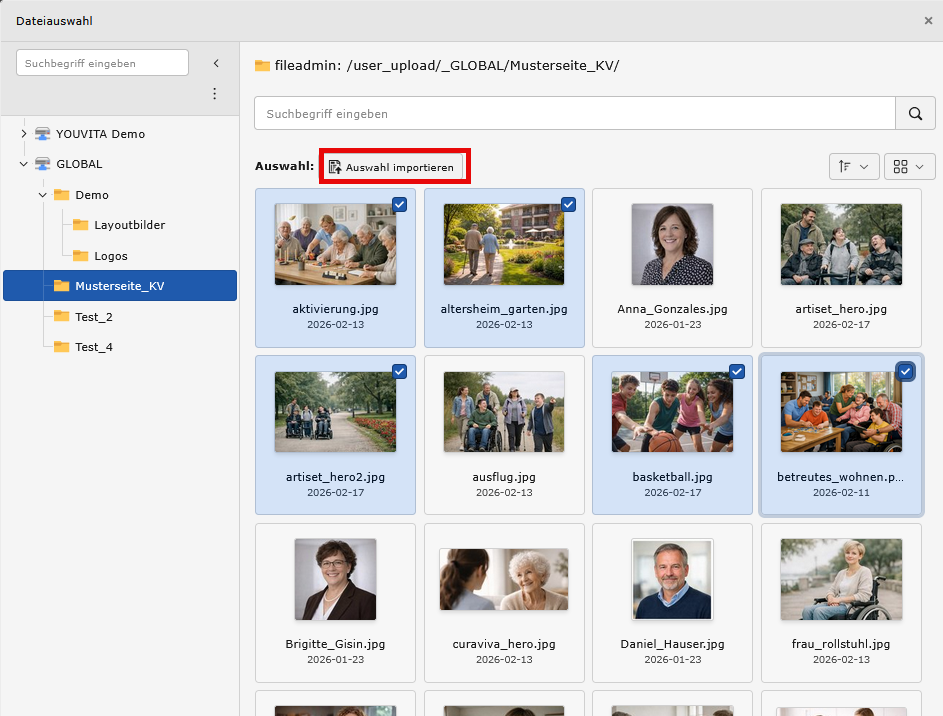Image resolution: width=943 pixels, height=716 pixels.
Task: Open the view mode tiles dropdown
Action: (x=909, y=167)
